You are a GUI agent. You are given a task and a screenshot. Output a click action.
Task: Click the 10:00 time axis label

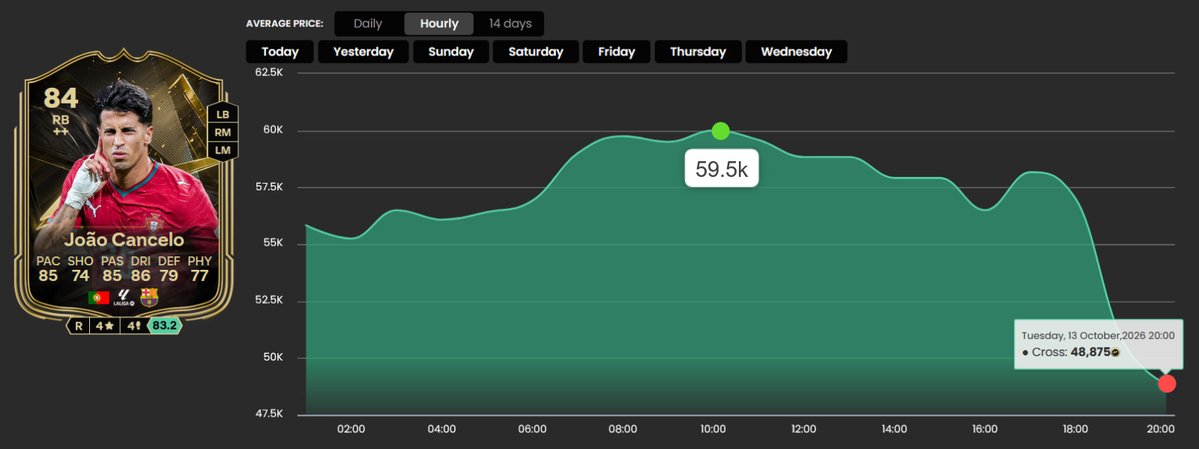click(713, 429)
